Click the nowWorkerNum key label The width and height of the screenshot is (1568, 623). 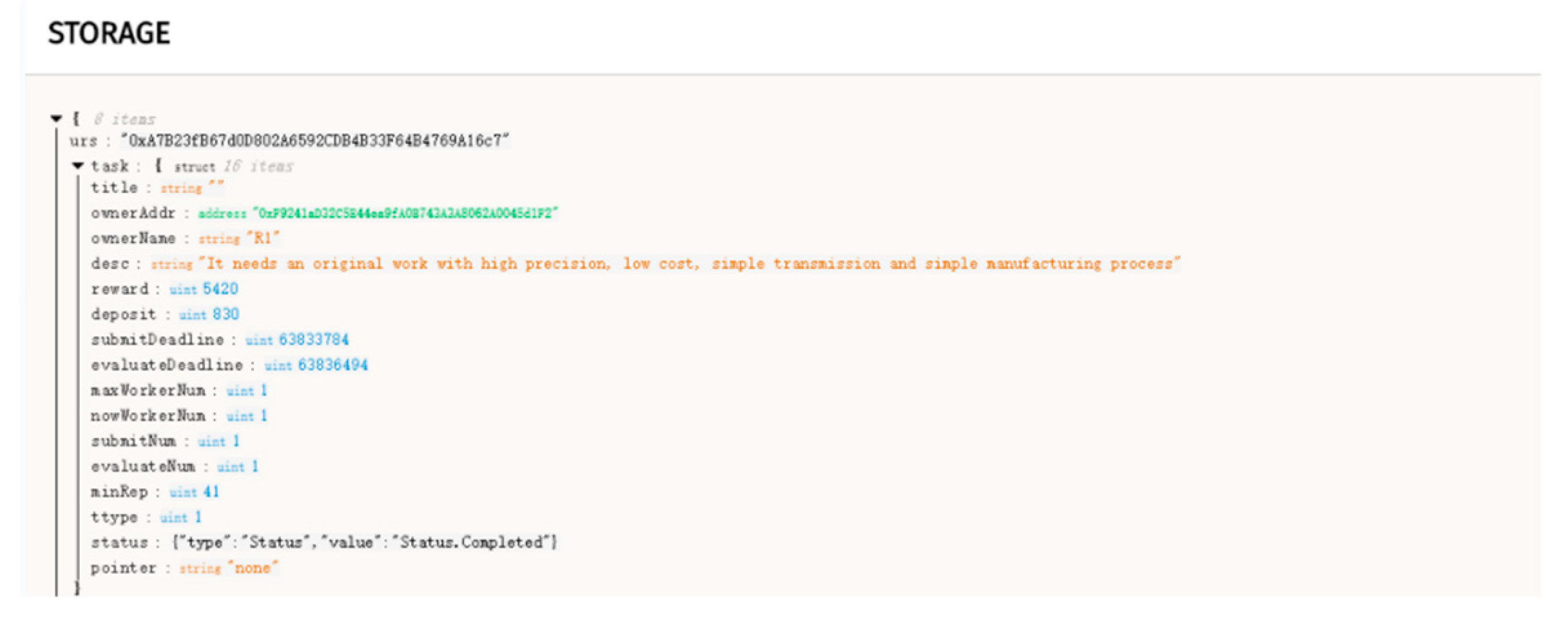tap(148, 416)
